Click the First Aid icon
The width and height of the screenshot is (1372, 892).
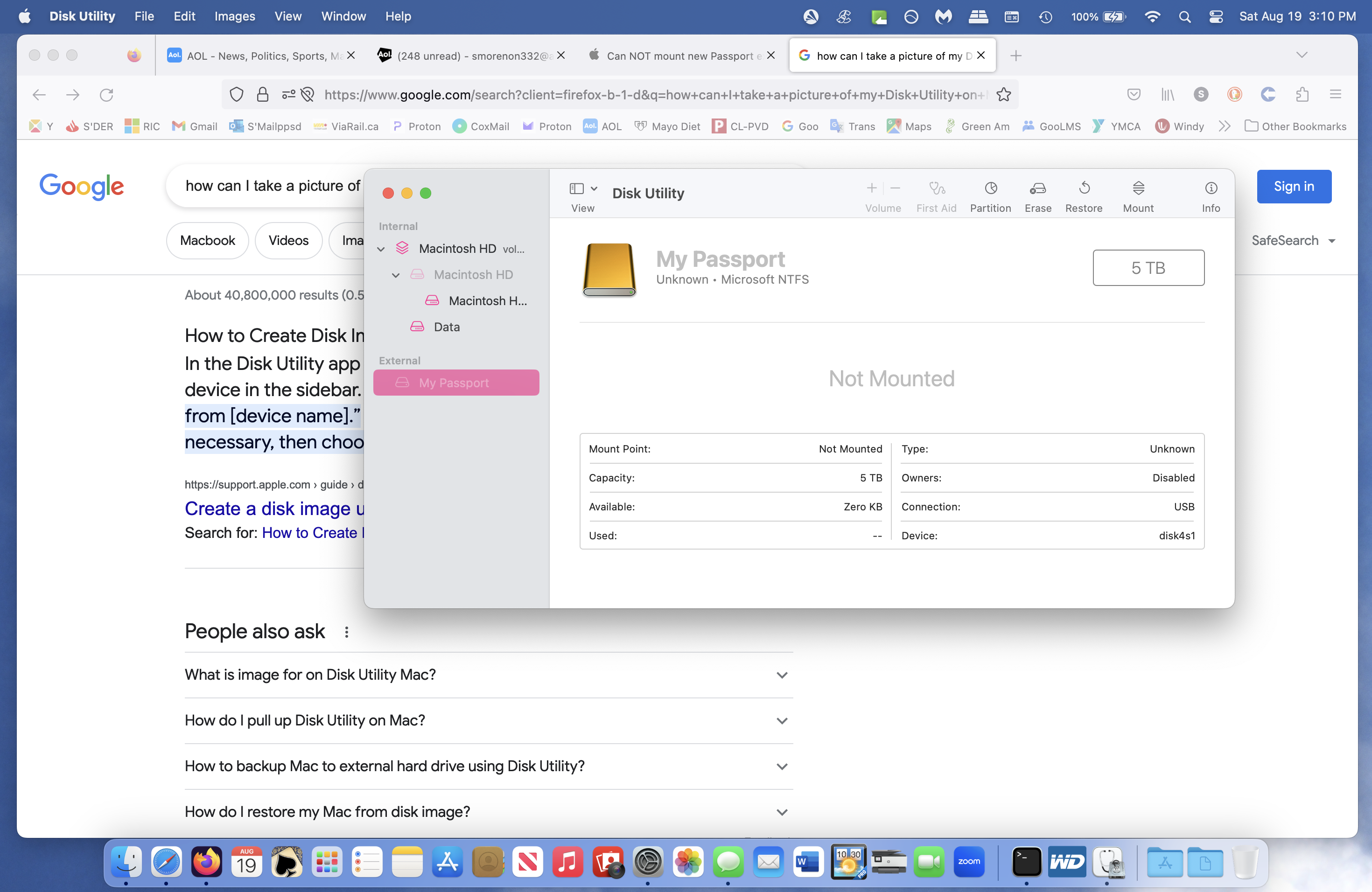coord(936,188)
